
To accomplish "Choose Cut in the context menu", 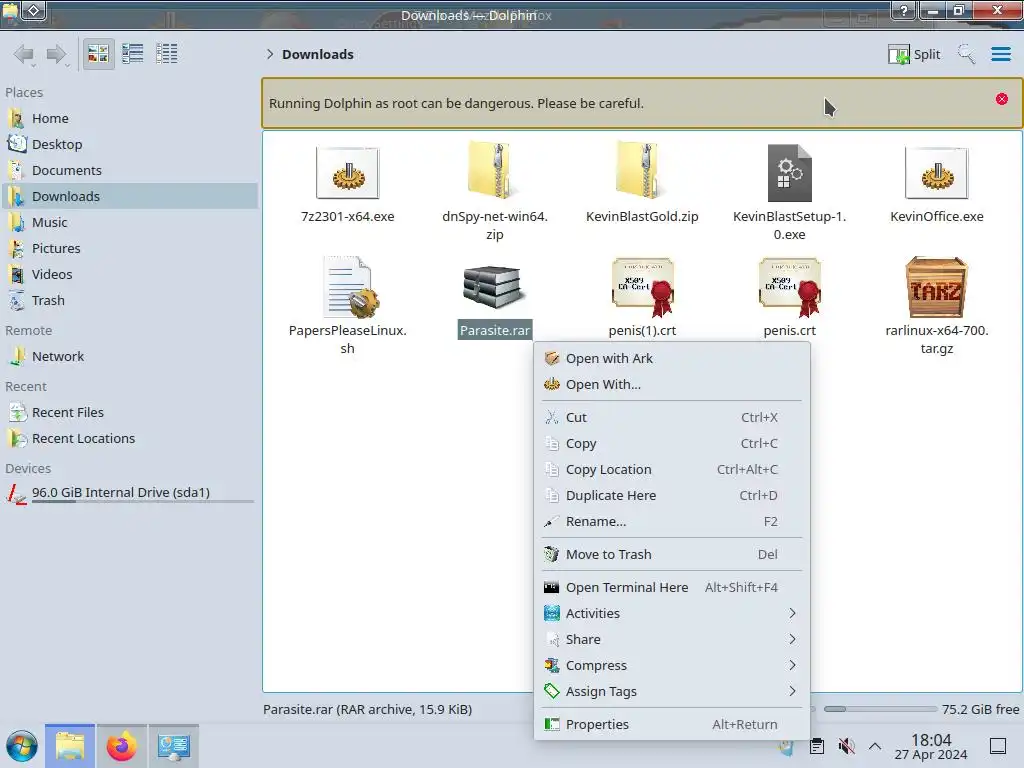I will [672, 417].
